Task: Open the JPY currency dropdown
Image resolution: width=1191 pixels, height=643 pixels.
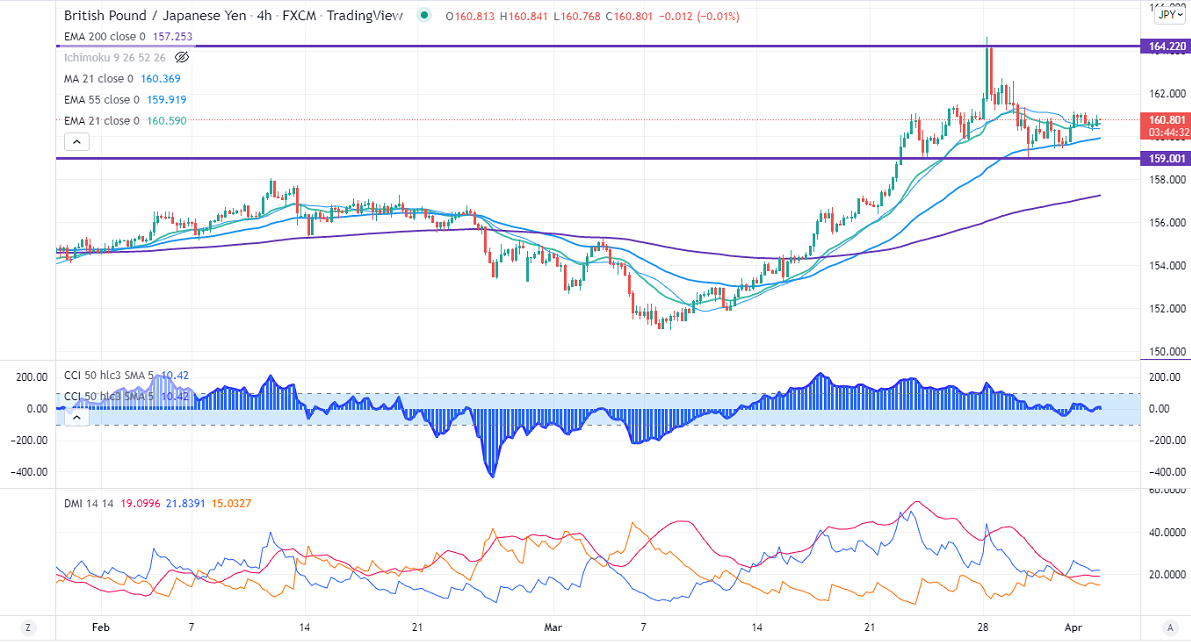Action: click(1170, 14)
